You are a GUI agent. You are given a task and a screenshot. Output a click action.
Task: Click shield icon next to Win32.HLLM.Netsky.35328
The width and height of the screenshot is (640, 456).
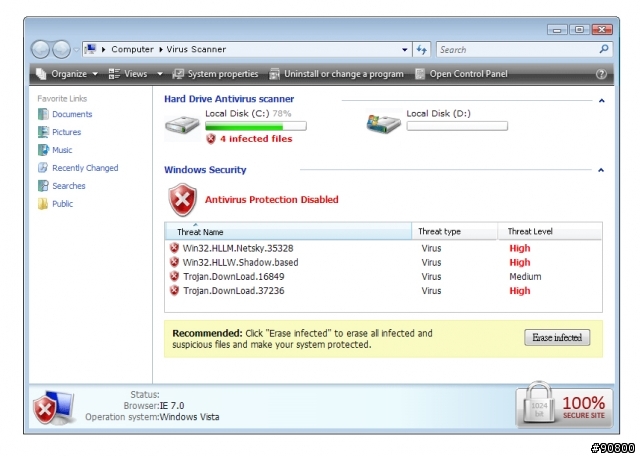pyautogui.click(x=174, y=248)
